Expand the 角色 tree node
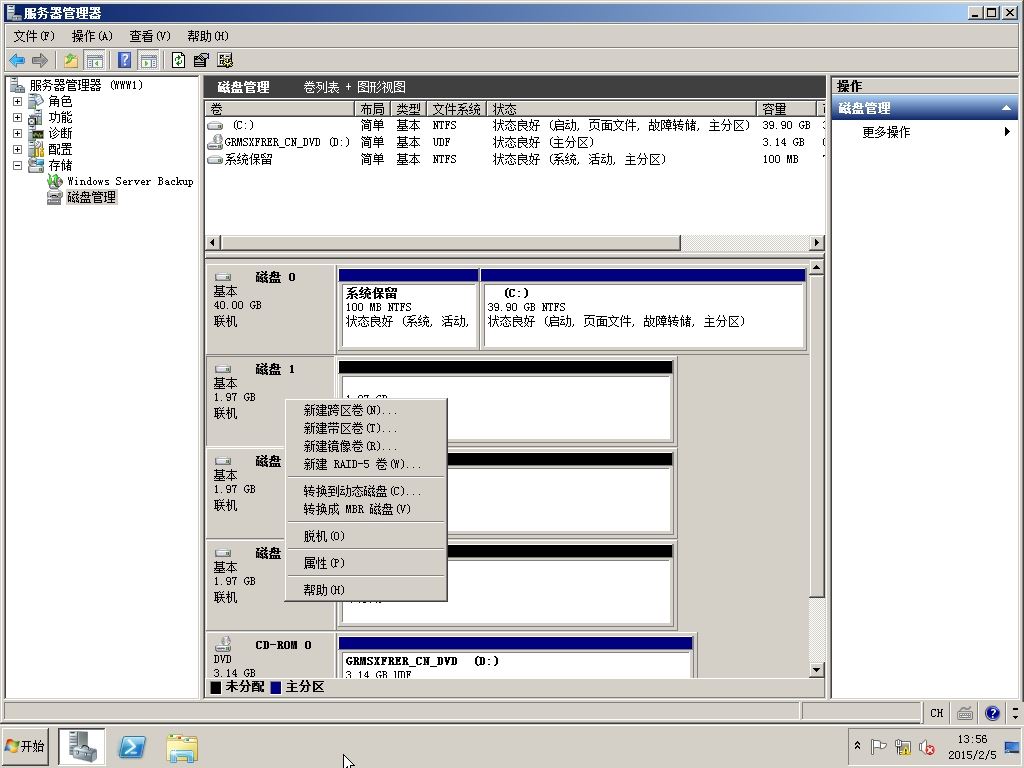1024x768 pixels. [17, 101]
